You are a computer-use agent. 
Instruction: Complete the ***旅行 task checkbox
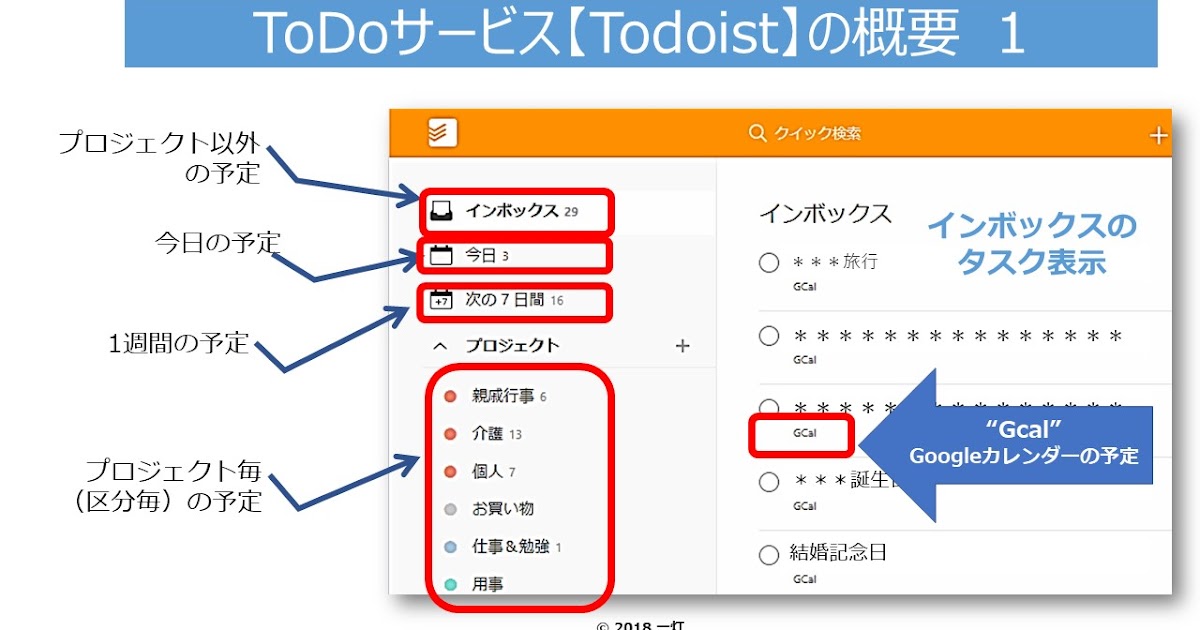click(769, 263)
